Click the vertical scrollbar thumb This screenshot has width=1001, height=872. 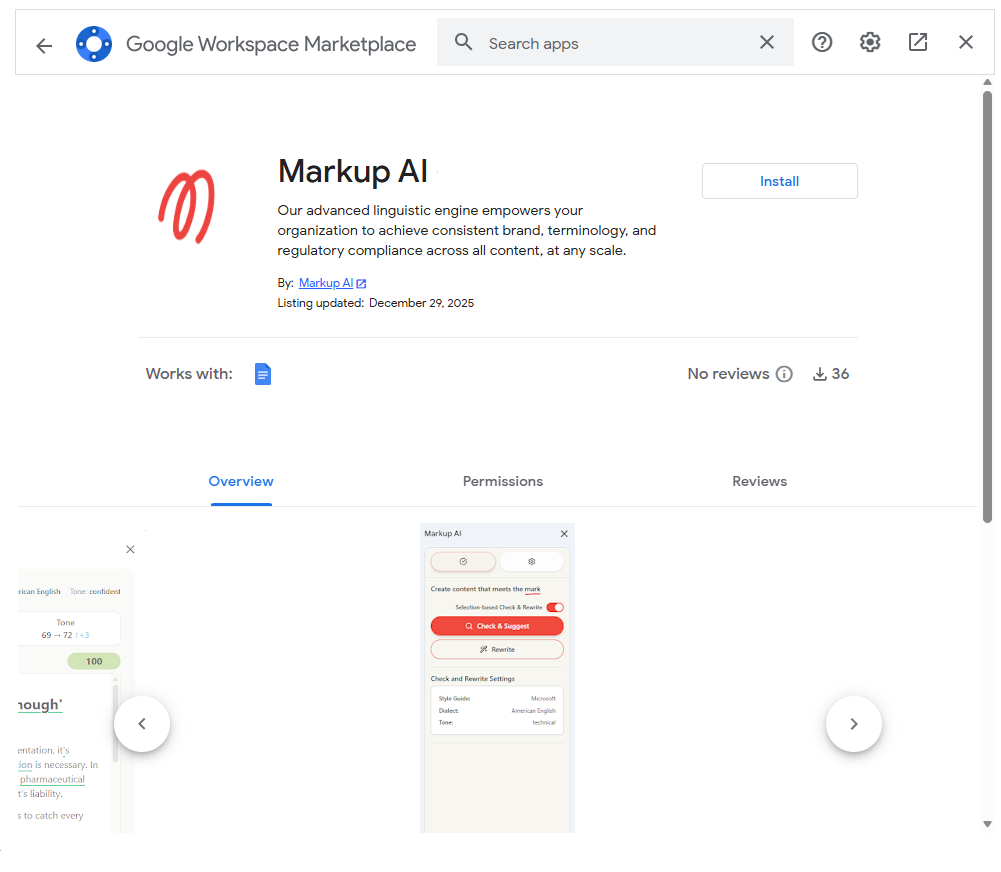click(x=987, y=300)
